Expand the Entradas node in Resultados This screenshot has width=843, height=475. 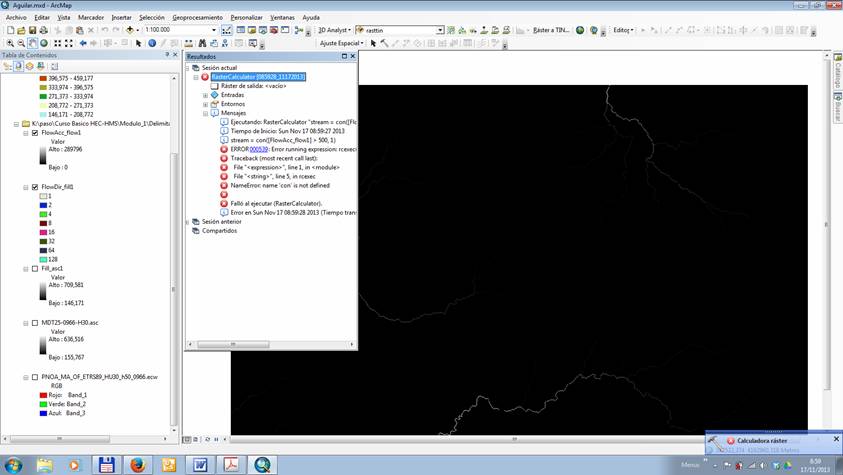205,95
